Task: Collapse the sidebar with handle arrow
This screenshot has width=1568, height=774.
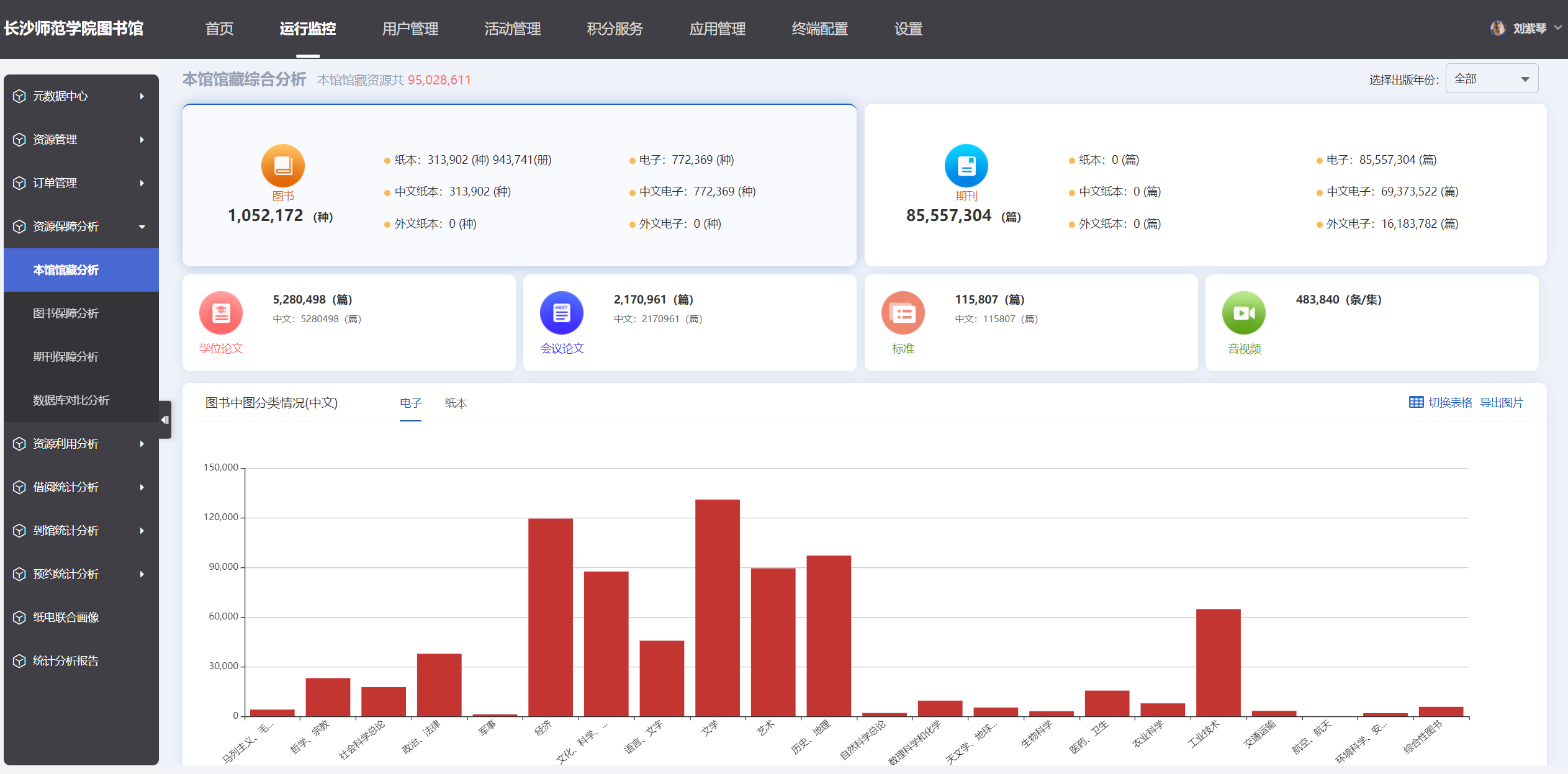Action: click(165, 420)
